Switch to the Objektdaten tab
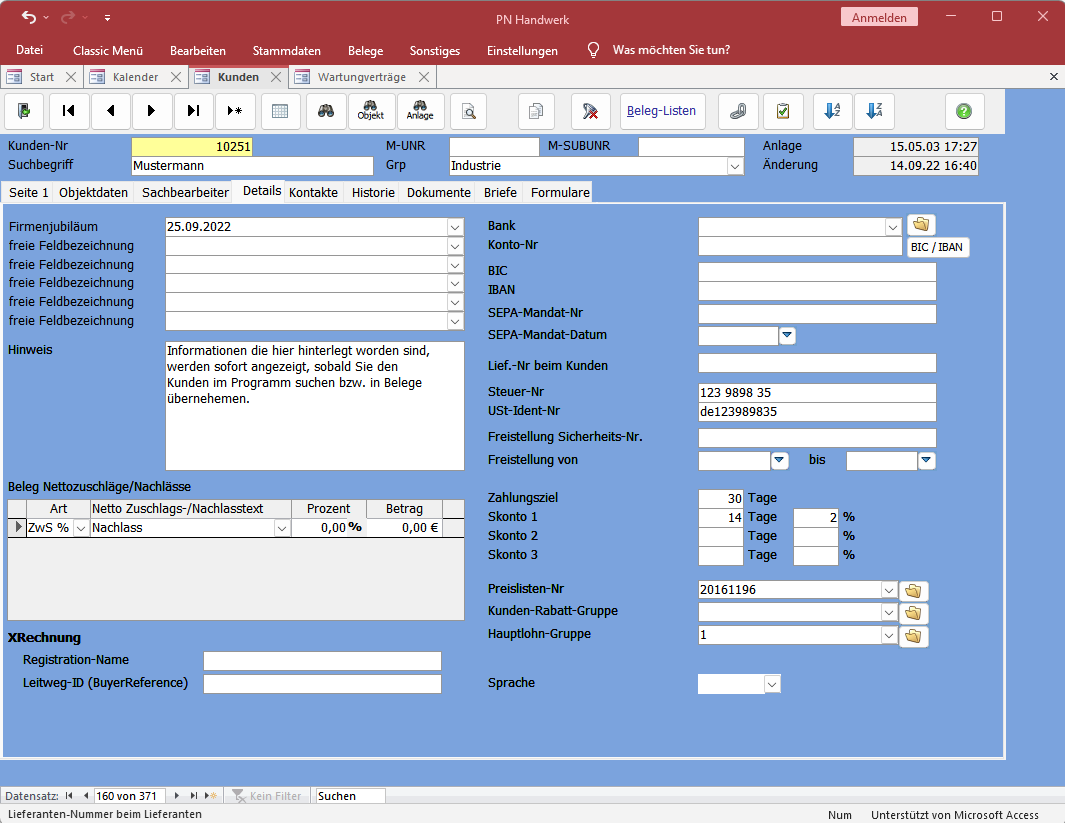Viewport: 1065px width, 823px height. pos(93,192)
